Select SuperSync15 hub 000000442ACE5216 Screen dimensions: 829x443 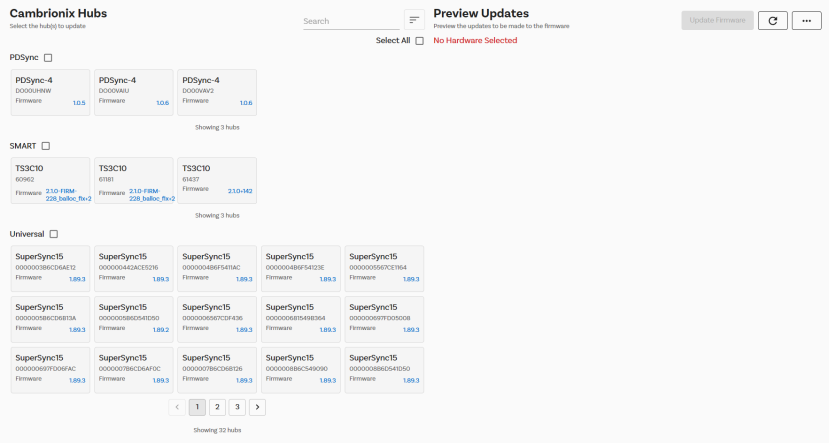(x=134, y=269)
